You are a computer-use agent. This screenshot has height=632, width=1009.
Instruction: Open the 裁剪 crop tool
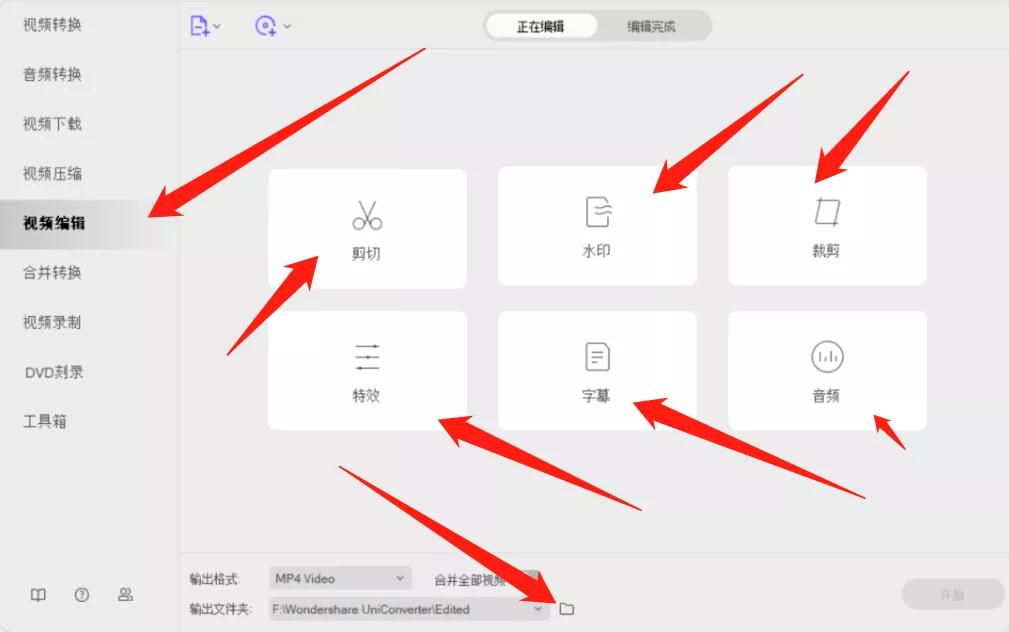point(827,226)
